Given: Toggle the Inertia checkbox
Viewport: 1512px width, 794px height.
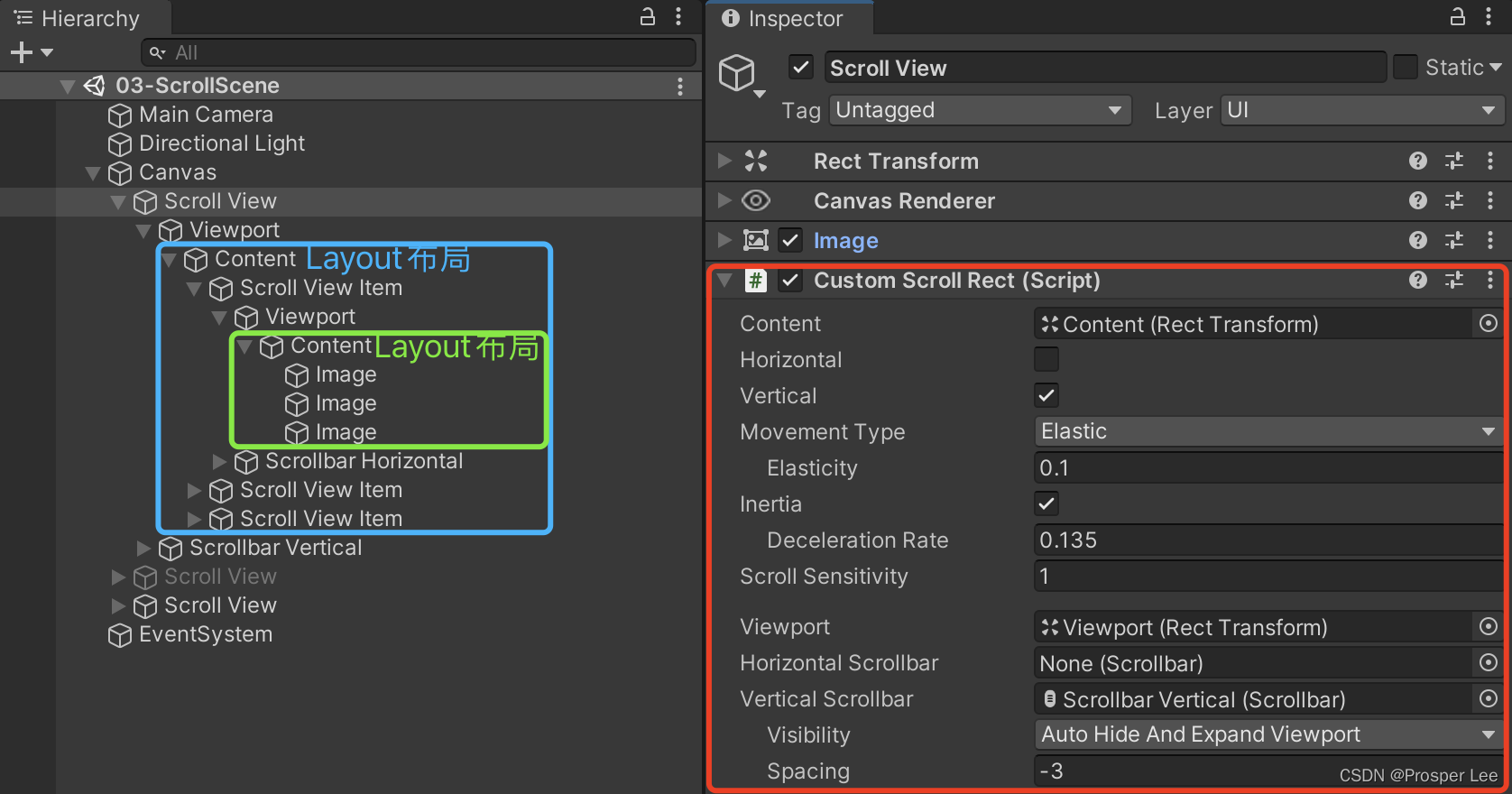Looking at the screenshot, I should coord(1046,503).
